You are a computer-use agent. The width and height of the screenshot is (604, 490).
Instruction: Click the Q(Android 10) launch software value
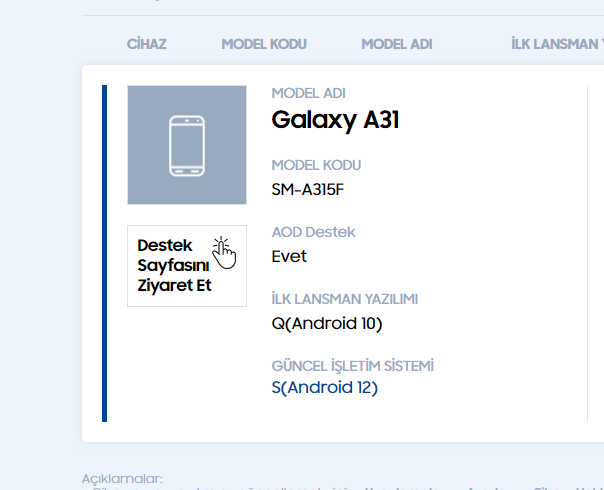(x=327, y=323)
